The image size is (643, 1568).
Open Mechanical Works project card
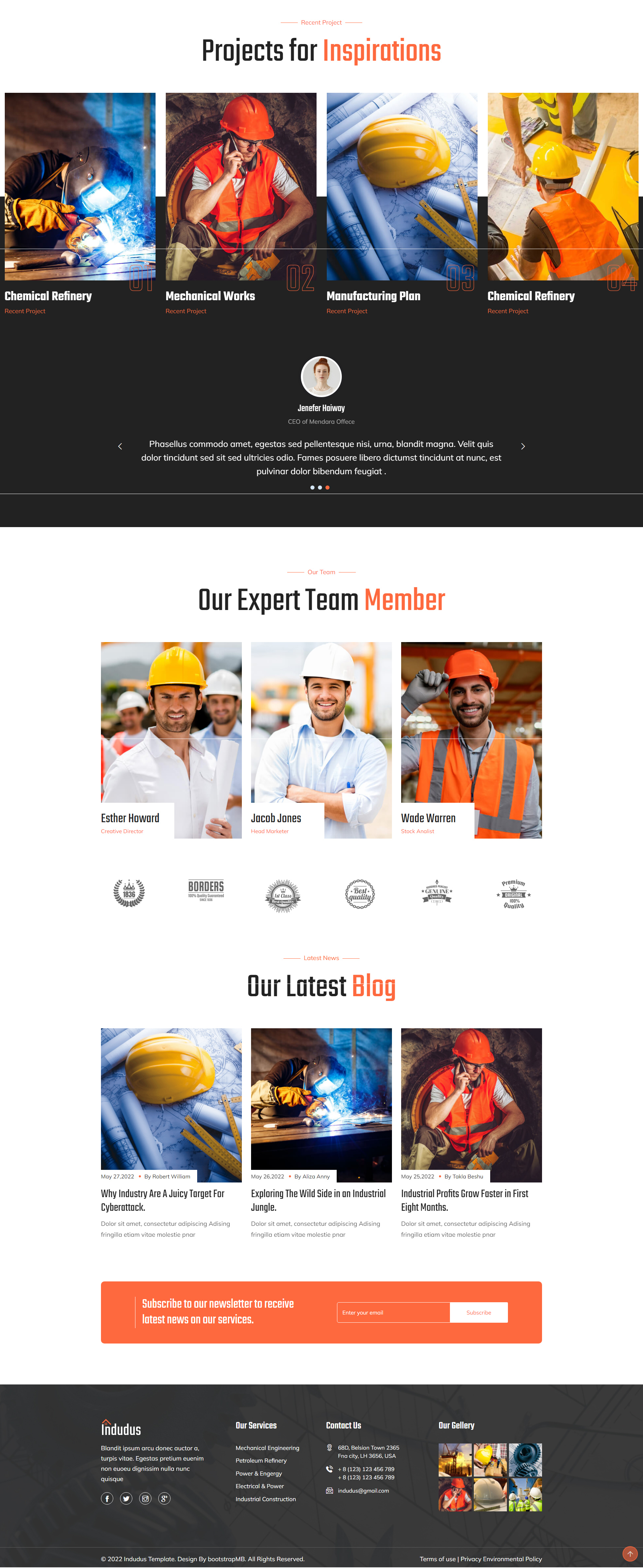point(241,204)
